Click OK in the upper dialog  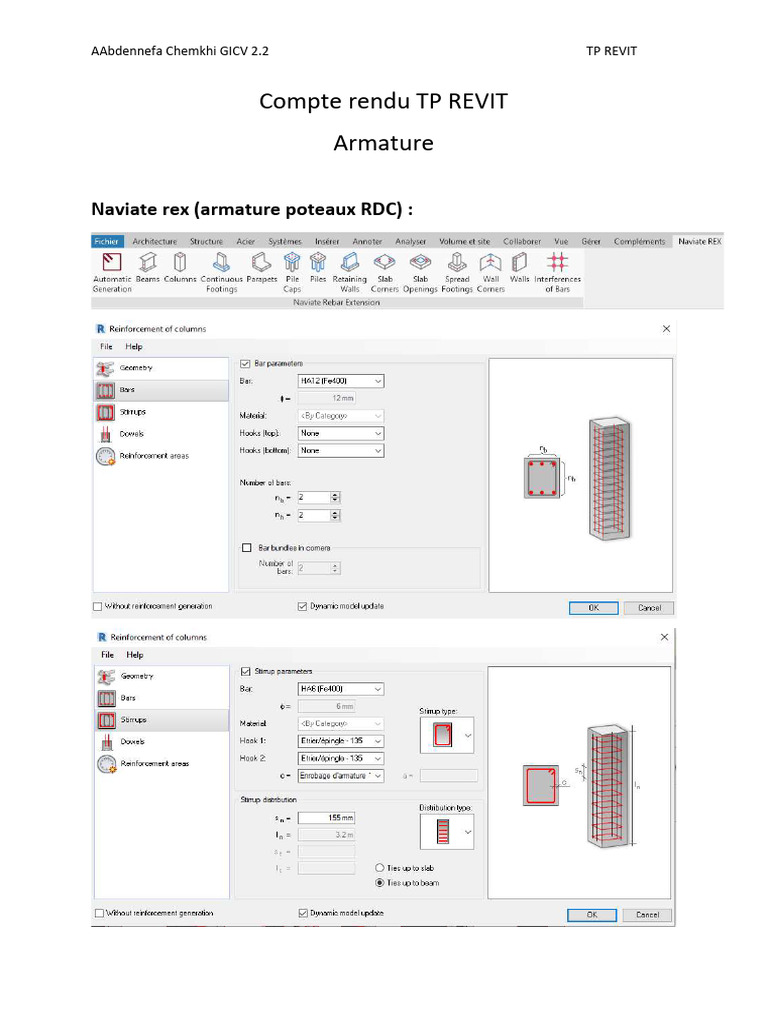pos(594,608)
